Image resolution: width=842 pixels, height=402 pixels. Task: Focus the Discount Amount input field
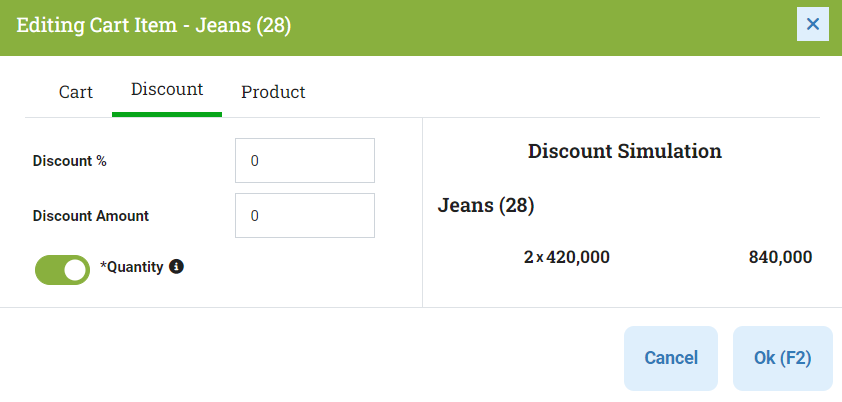(x=304, y=215)
